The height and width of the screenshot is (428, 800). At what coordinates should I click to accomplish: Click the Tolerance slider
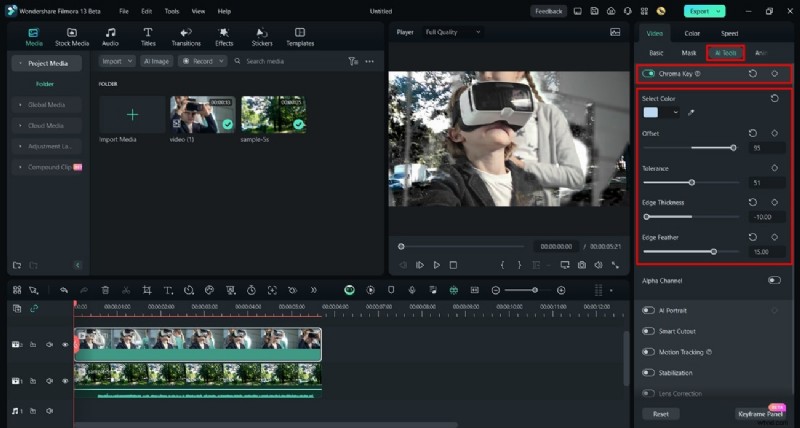(x=691, y=182)
